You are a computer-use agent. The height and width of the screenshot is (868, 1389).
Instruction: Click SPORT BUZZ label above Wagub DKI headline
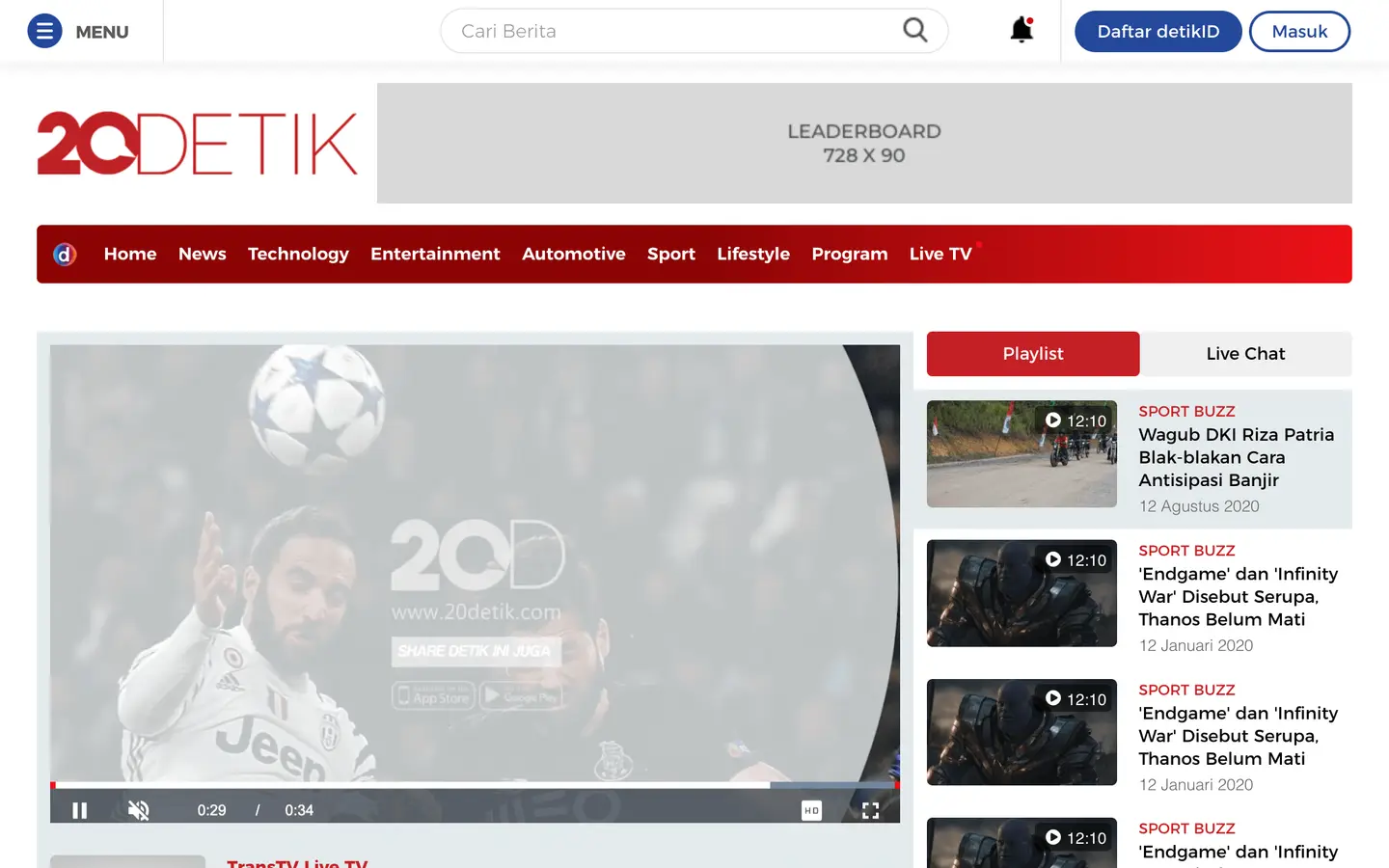1186,411
